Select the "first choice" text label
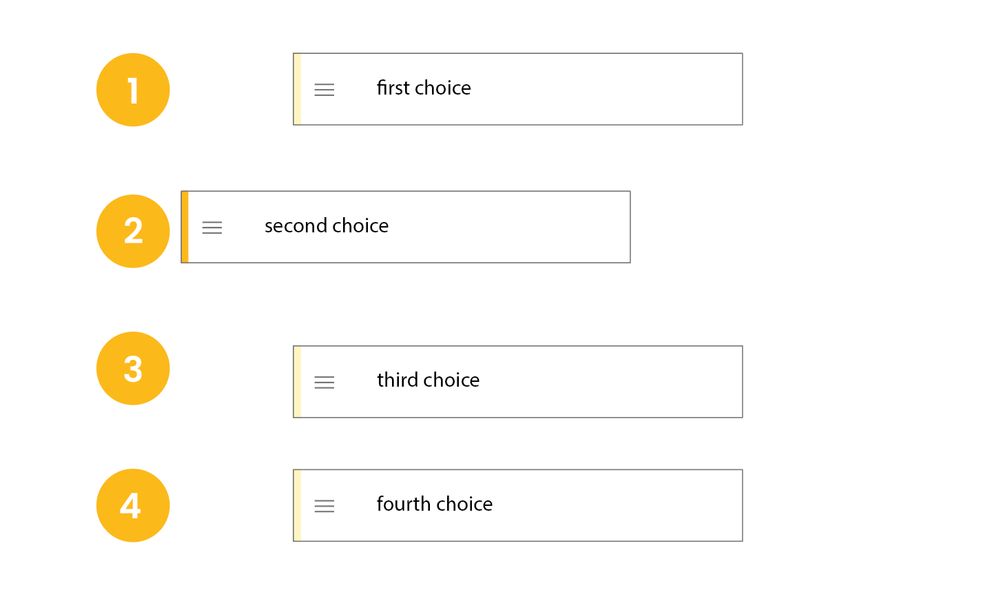999x597 pixels. [x=423, y=88]
